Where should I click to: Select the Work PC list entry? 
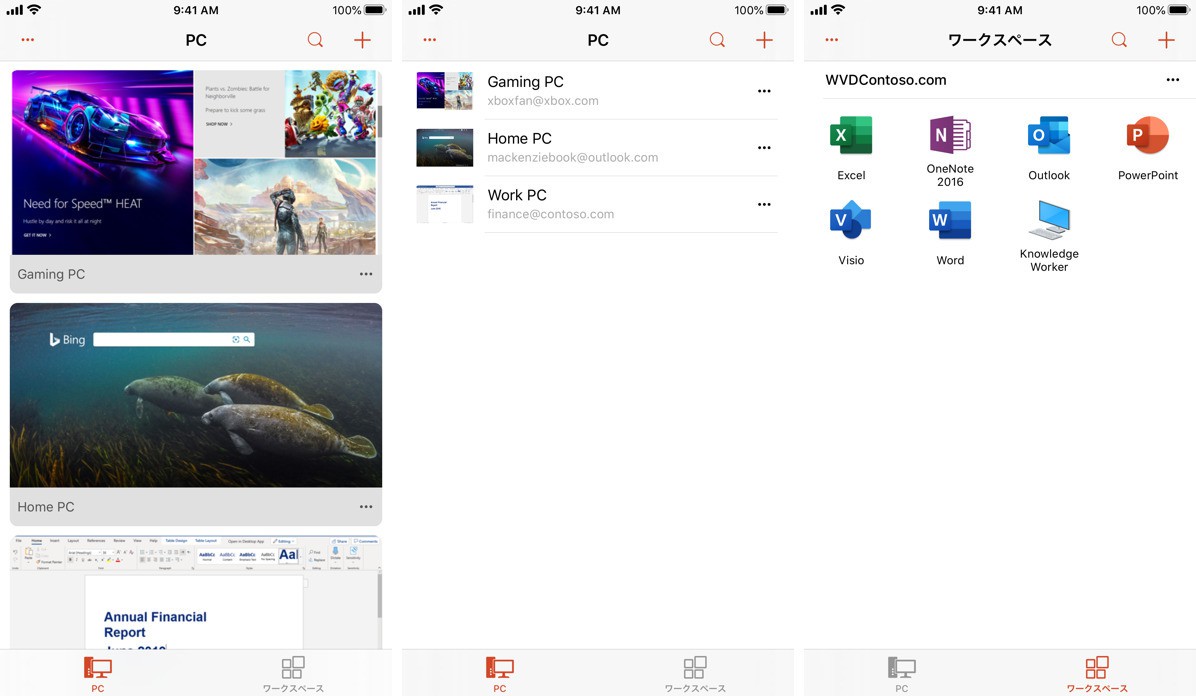pyautogui.click(x=517, y=195)
